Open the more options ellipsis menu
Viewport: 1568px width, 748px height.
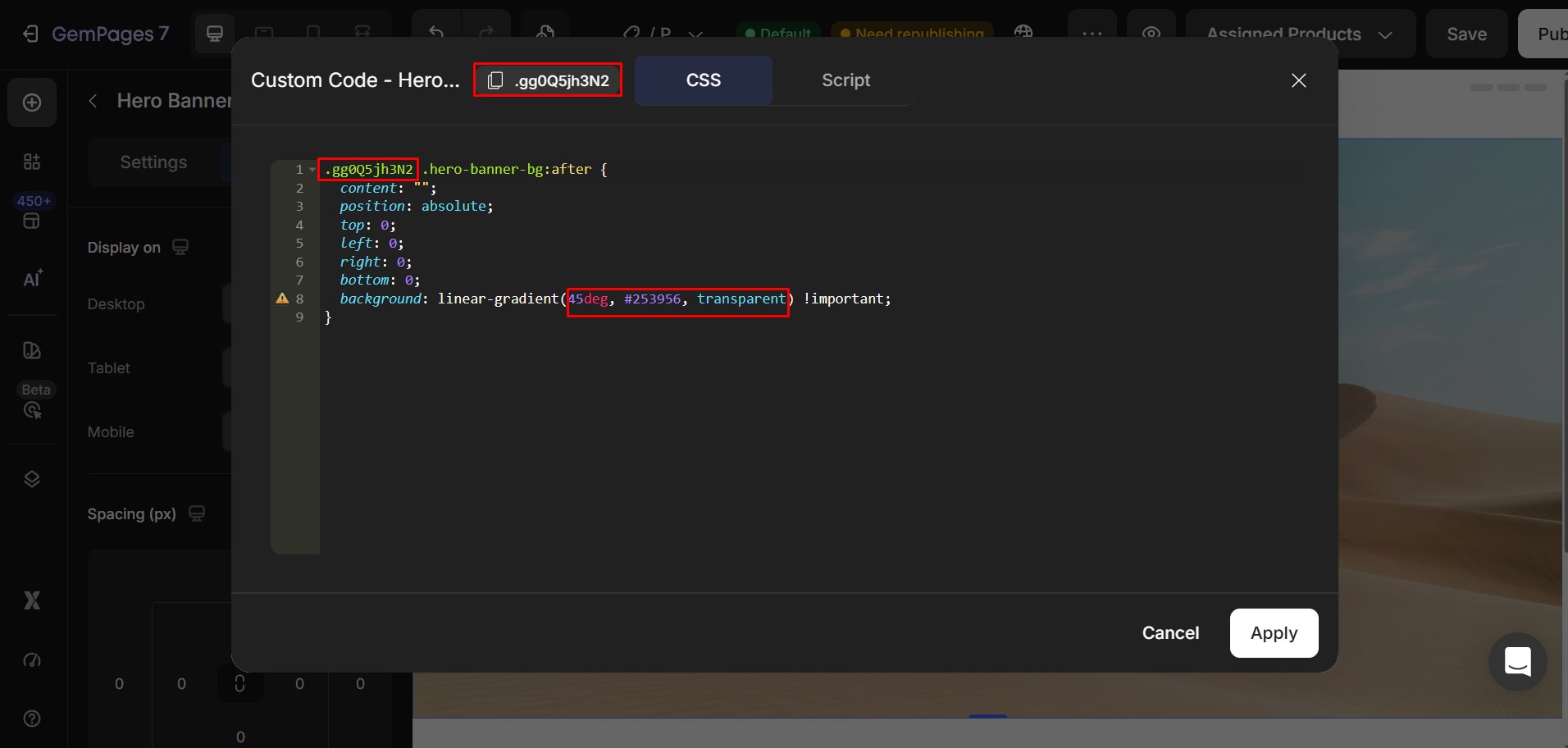[x=1092, y=34]
